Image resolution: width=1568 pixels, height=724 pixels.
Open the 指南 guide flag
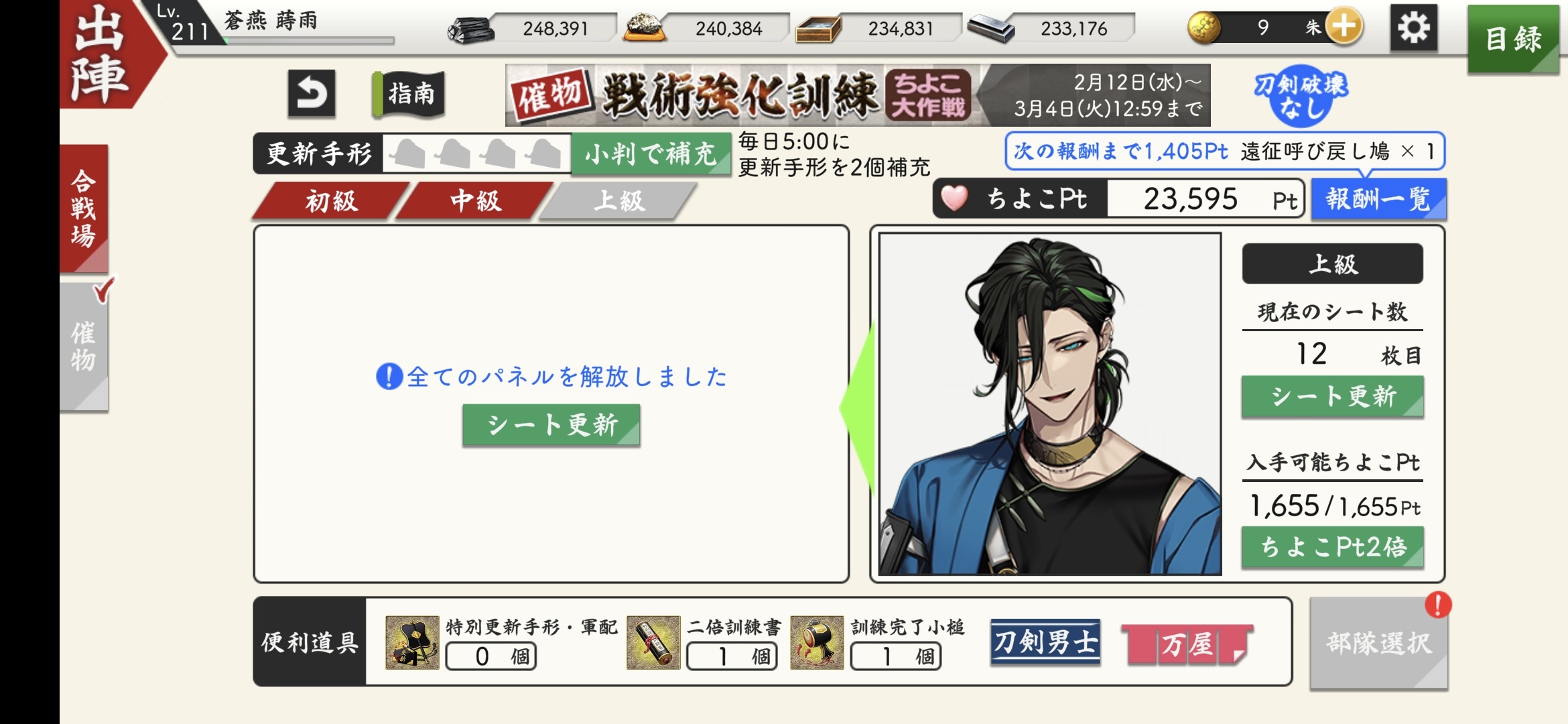408,94
